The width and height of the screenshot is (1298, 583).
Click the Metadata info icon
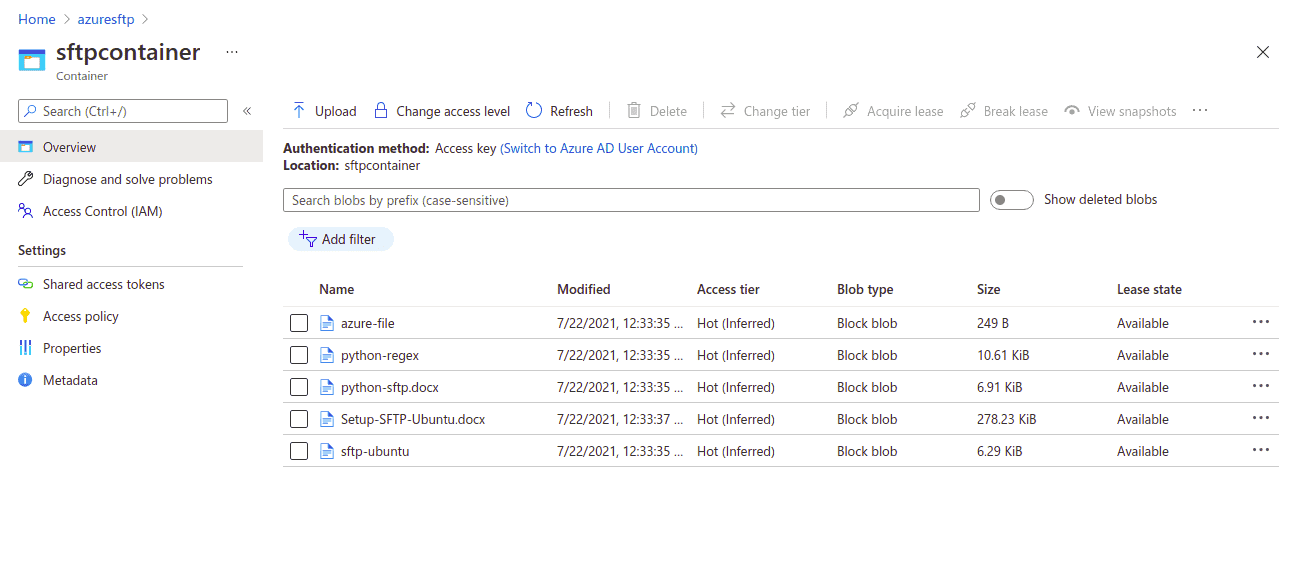(x=26, y=380)
